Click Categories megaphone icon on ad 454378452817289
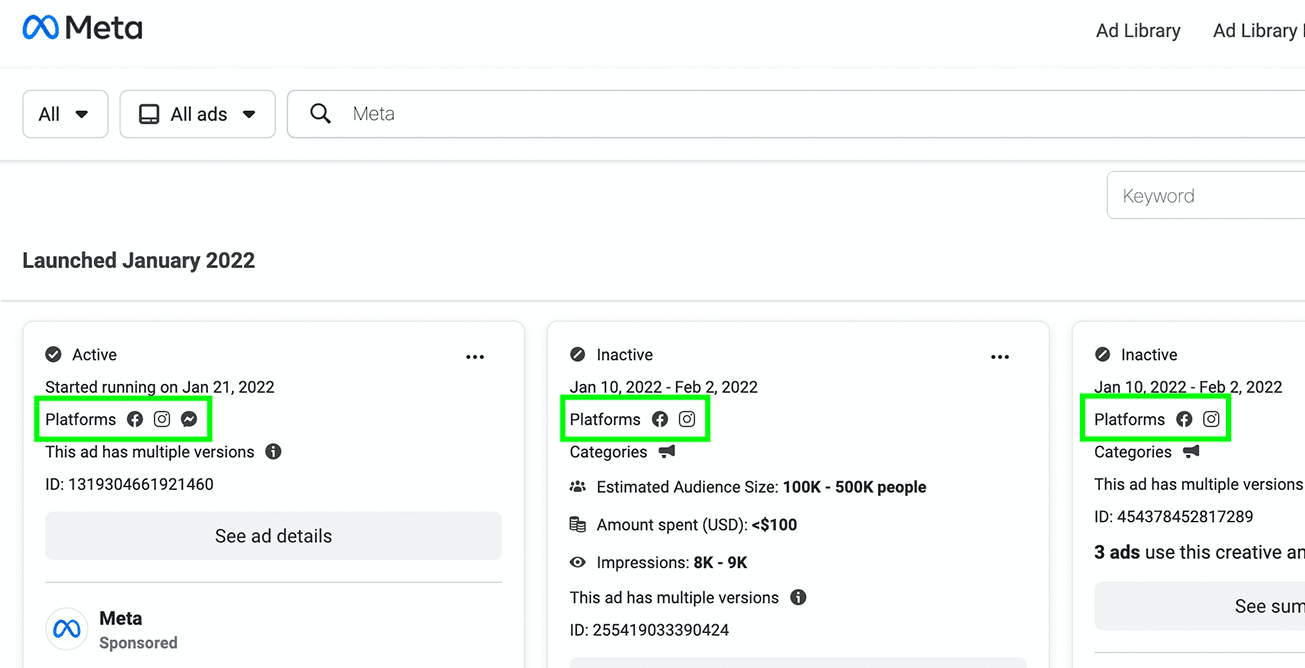The height and width of the screenshot is (668, 1305). pos(1191,452)
